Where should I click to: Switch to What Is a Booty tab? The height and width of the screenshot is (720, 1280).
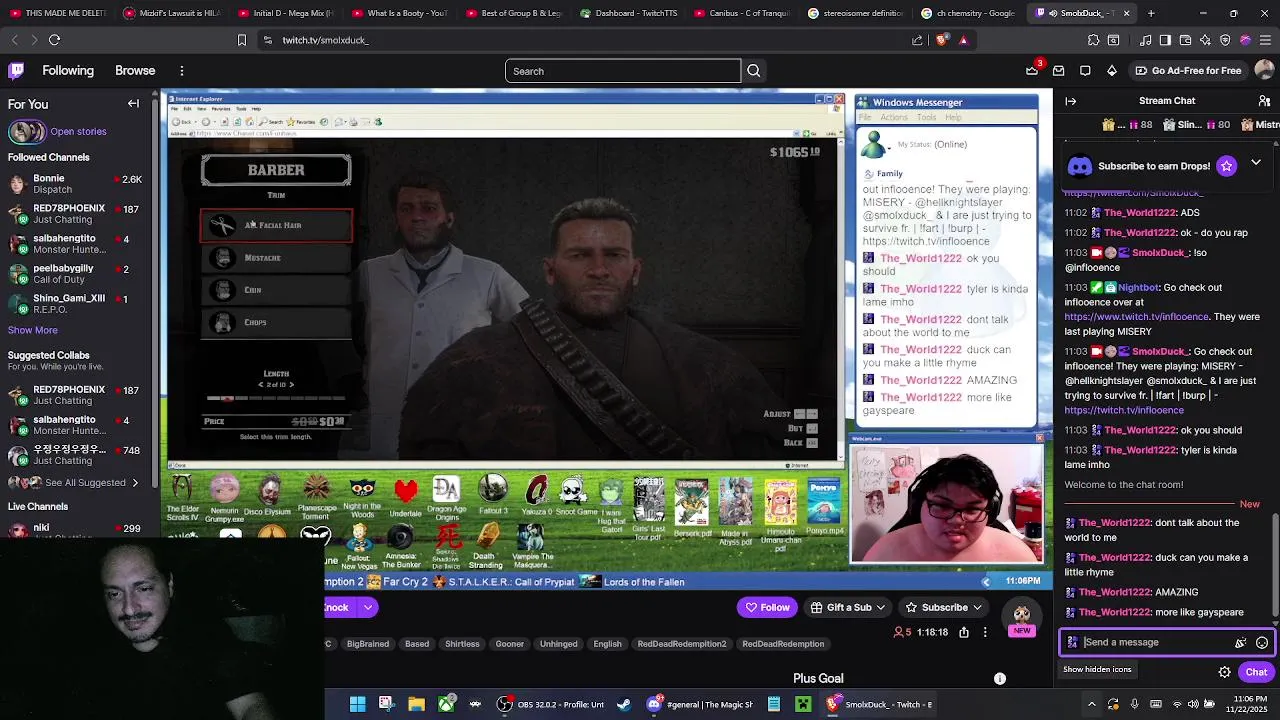[x=398, y=13]
